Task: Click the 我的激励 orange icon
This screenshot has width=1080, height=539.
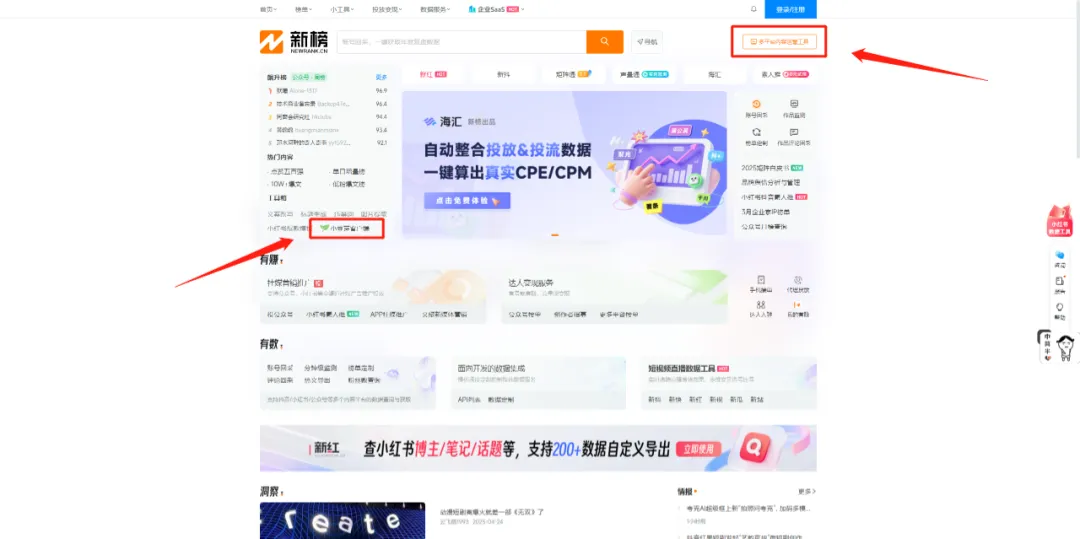Action: 798,304
